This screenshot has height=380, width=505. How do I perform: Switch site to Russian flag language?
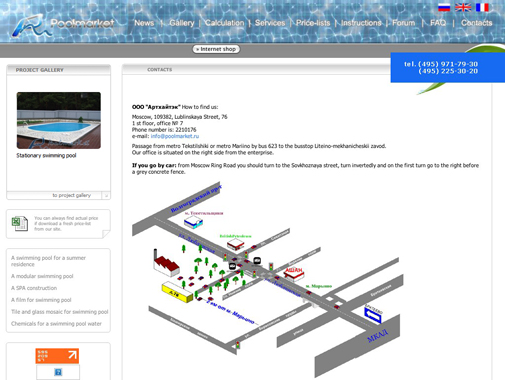pyautogui.click(x=444, y=7)
